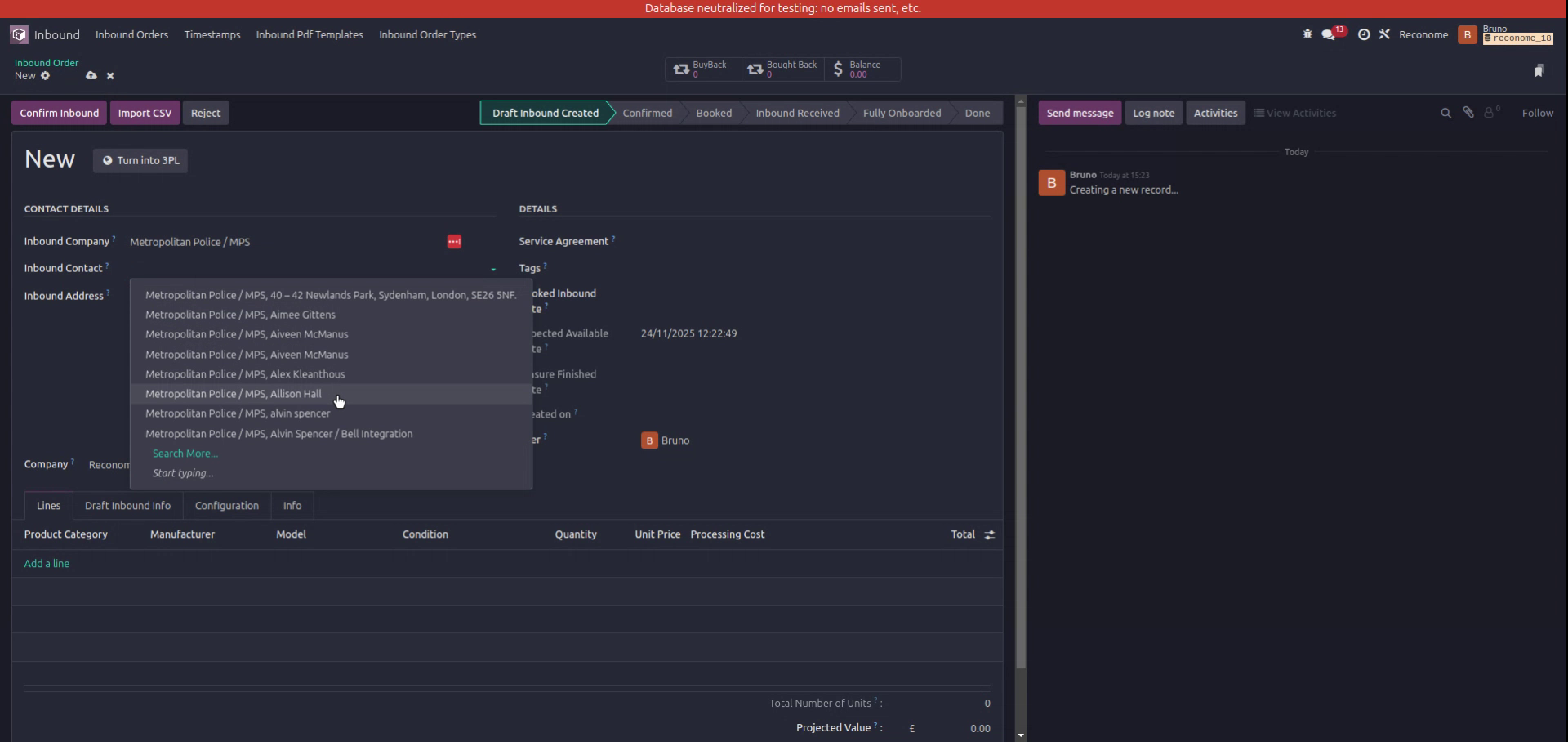Open the conversations icon with 13 notifications

tap(1328, 34)
